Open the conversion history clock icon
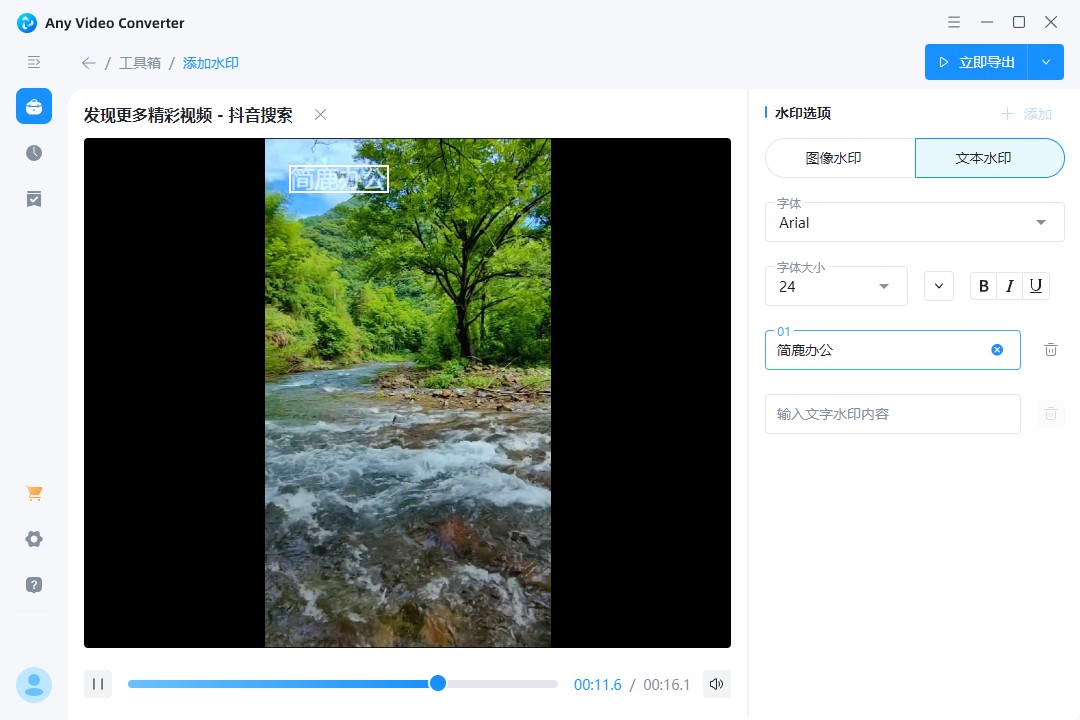 click(x=33, y=153)
